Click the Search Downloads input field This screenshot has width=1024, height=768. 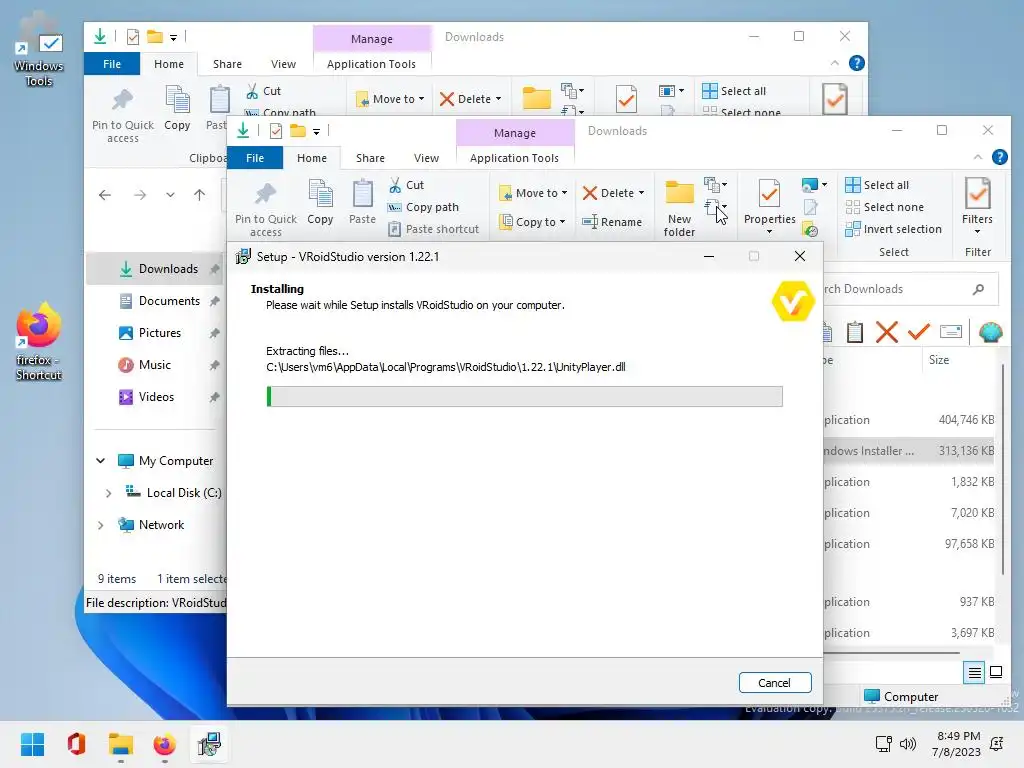tap(910, 289)
